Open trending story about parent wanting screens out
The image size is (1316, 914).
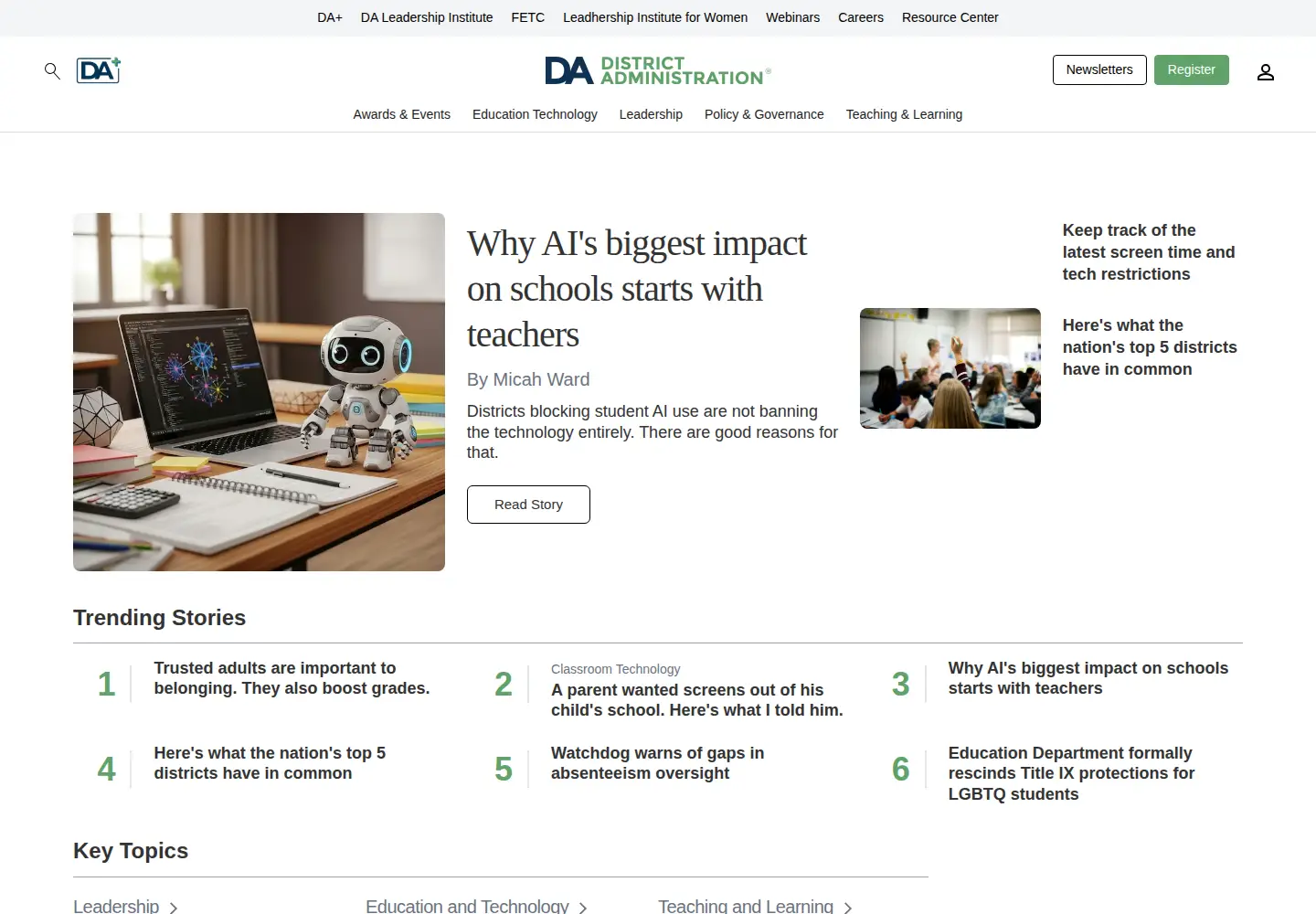click(697, 700)
